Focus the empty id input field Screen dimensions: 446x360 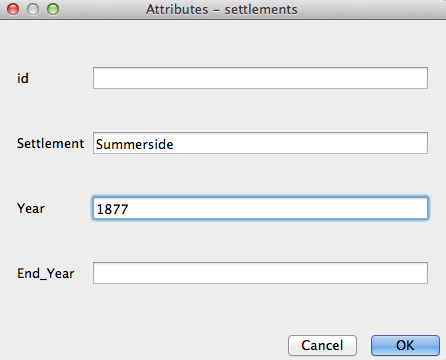(260, 78)
